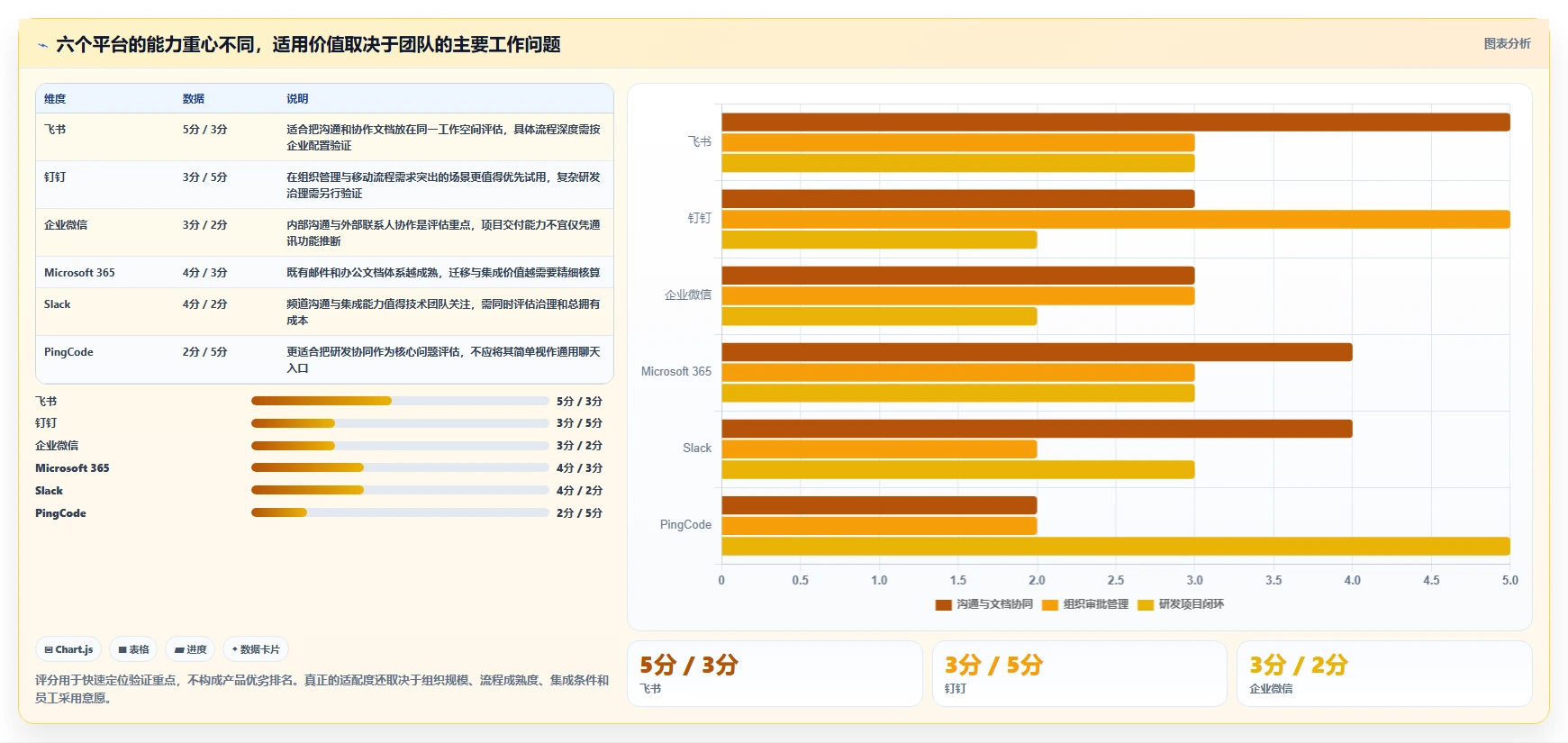Click the 企业微信 yellow 研发项目闭环 chart bar
The image size is (1568, 743).
coord(879,316)
